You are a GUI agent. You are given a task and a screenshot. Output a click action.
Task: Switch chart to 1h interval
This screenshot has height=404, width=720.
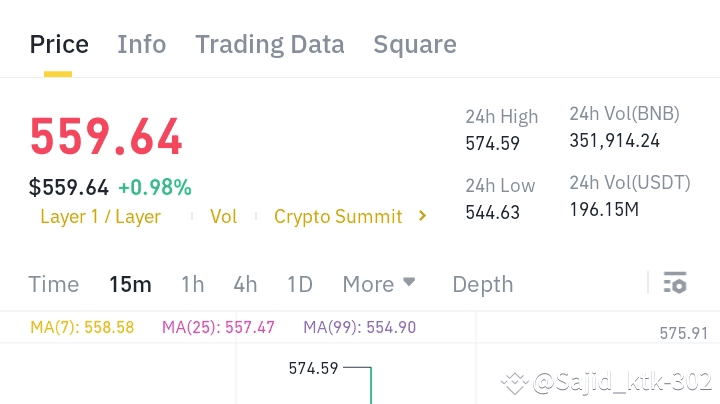(x=192, y=284)
